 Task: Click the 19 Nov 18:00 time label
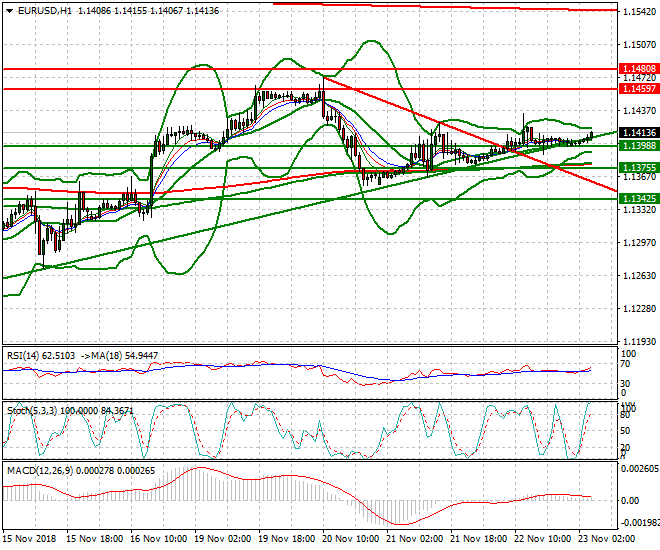287,539
